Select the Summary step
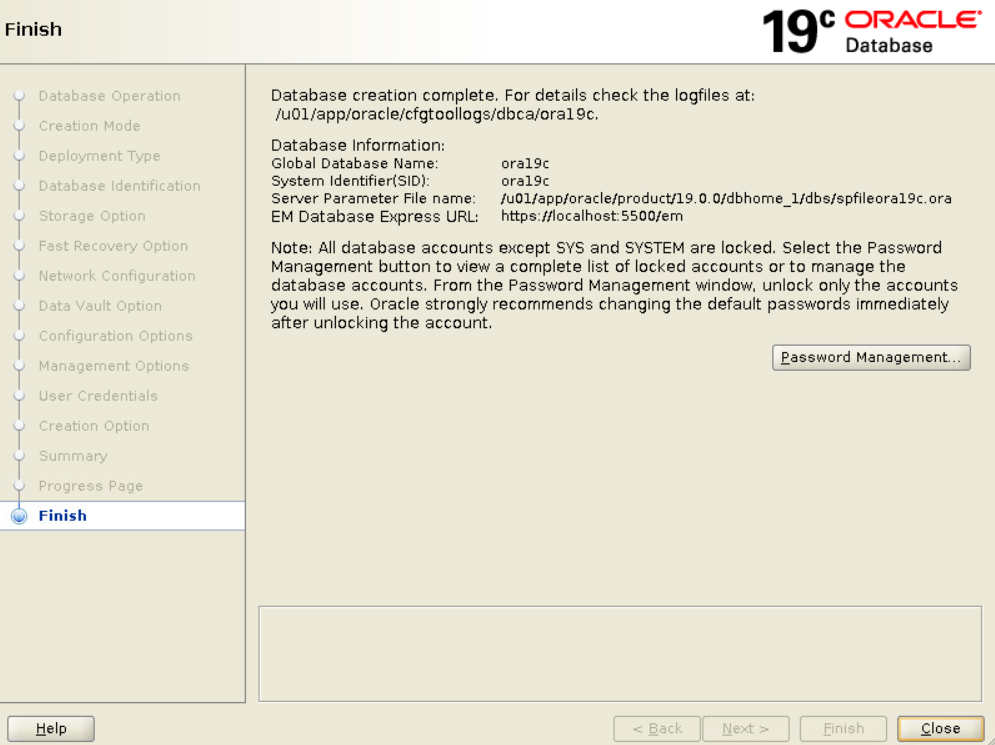This screenshot has width=995, height=745. 73,456
